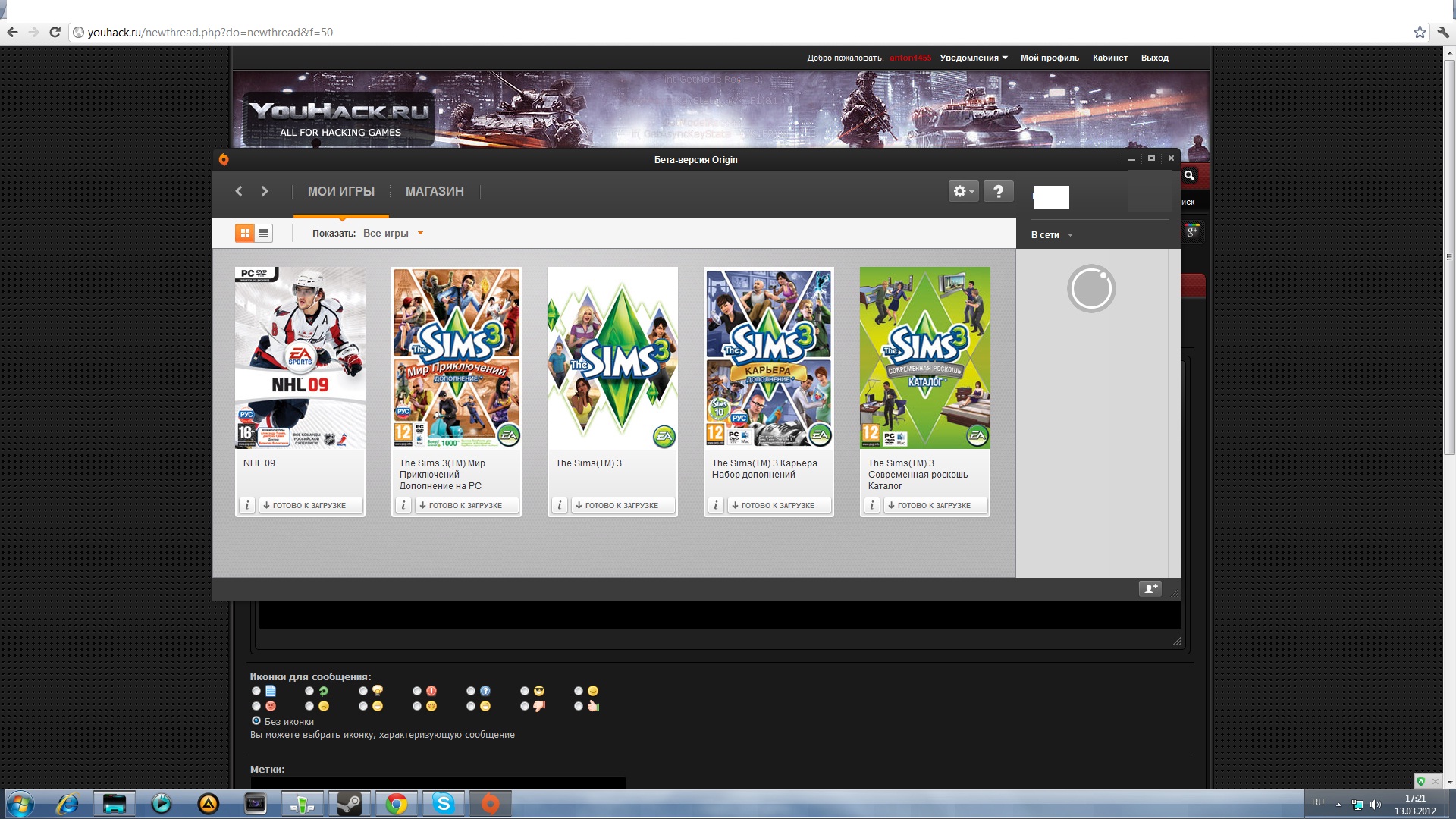Select the angry red face icon radio
Viewport: 1456px width, 819px height.
pyautogui.click(x=256, y=706)
